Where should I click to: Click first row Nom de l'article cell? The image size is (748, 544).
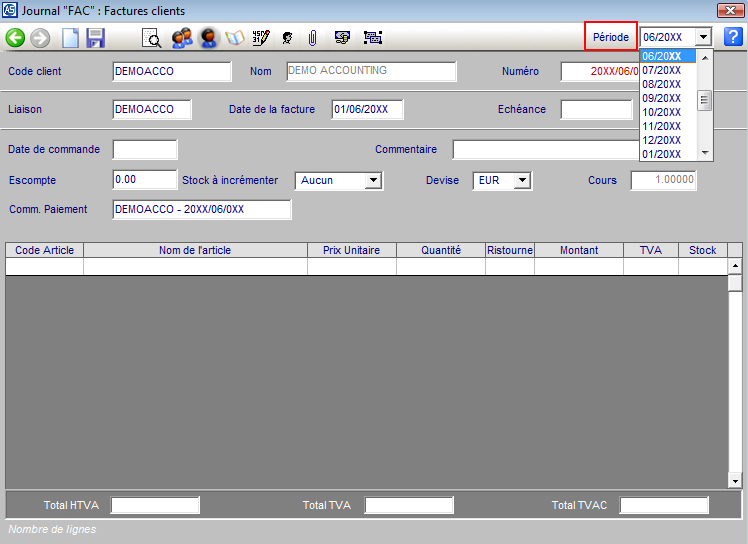coord(195,266)
